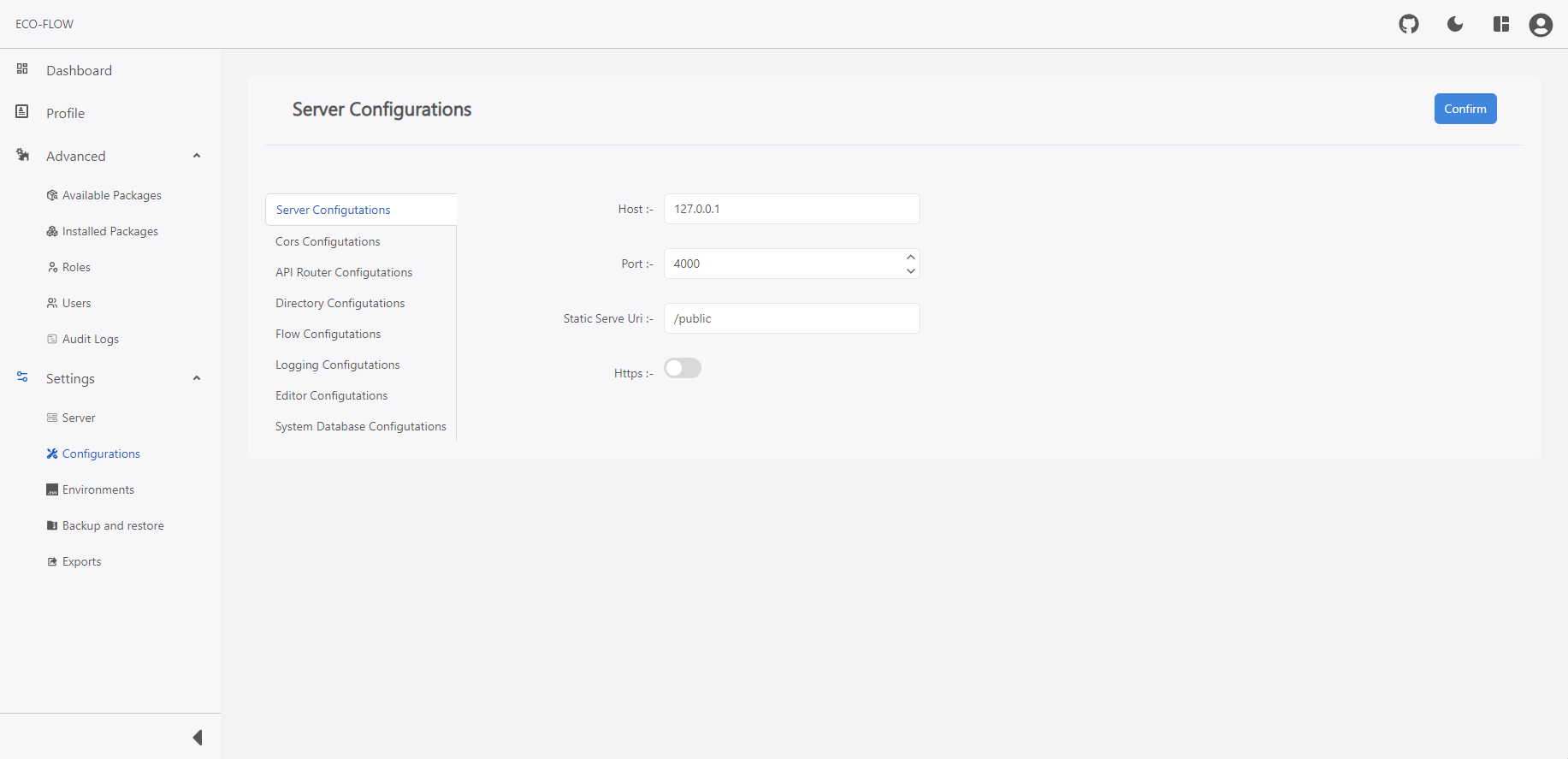Screen dimensions: 1568x759
Task: Click the Audit Logs icon
Action: coord(52,339)
